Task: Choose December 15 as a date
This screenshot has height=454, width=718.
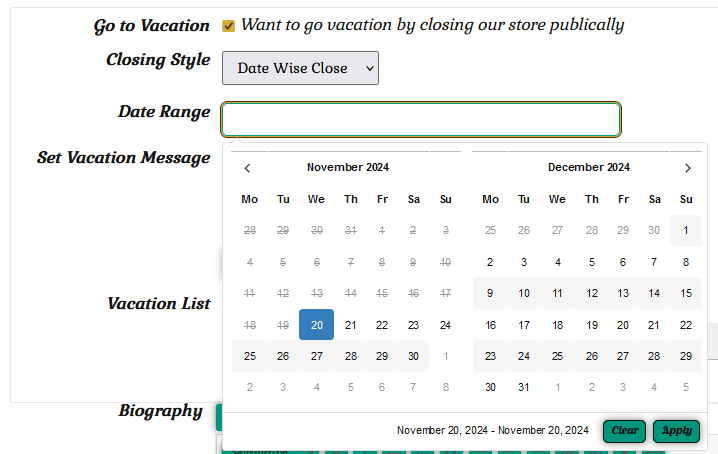Action: click(x=686, y=294)
